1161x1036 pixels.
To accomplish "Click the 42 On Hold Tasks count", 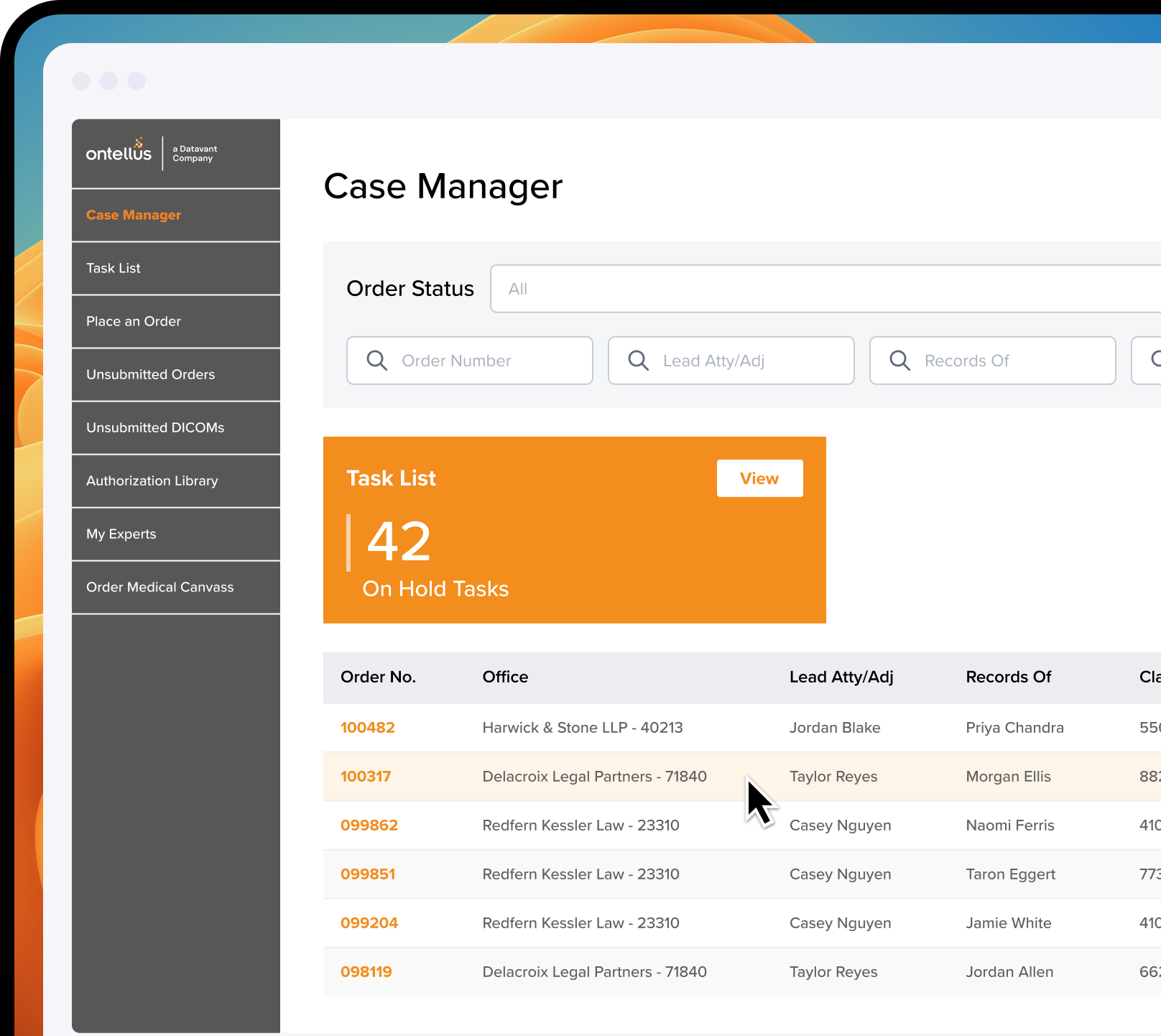I will click(x=399, y=542).
